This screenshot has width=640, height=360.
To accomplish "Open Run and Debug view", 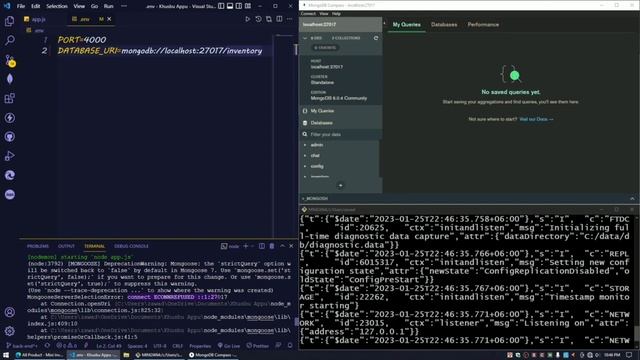I will [9, 156].
